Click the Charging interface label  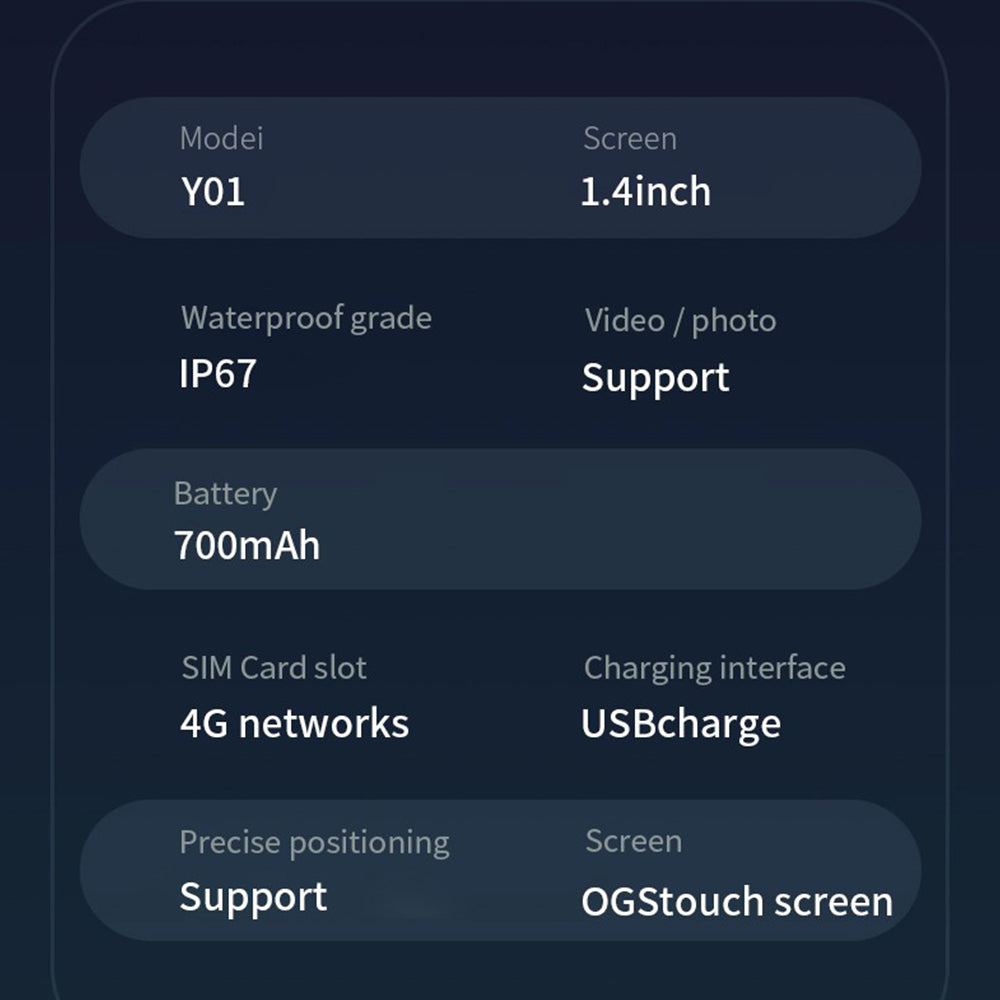[x=715, y=667]
